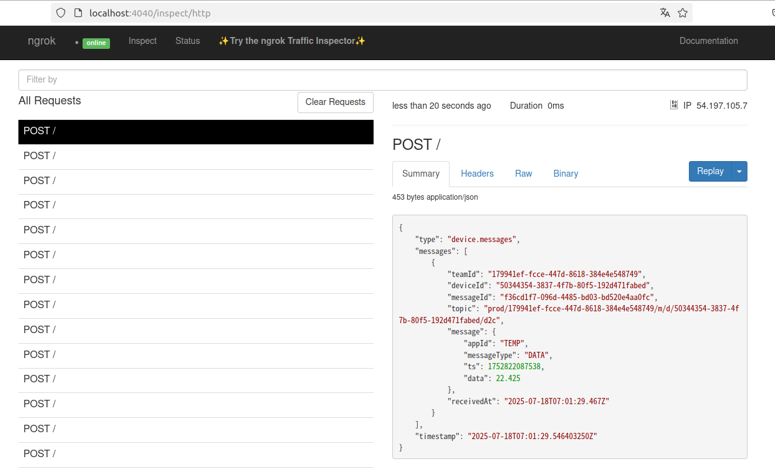Click the All Requests heading
The width and height of the screenshot is (775, 471).
tap(49, 101)
